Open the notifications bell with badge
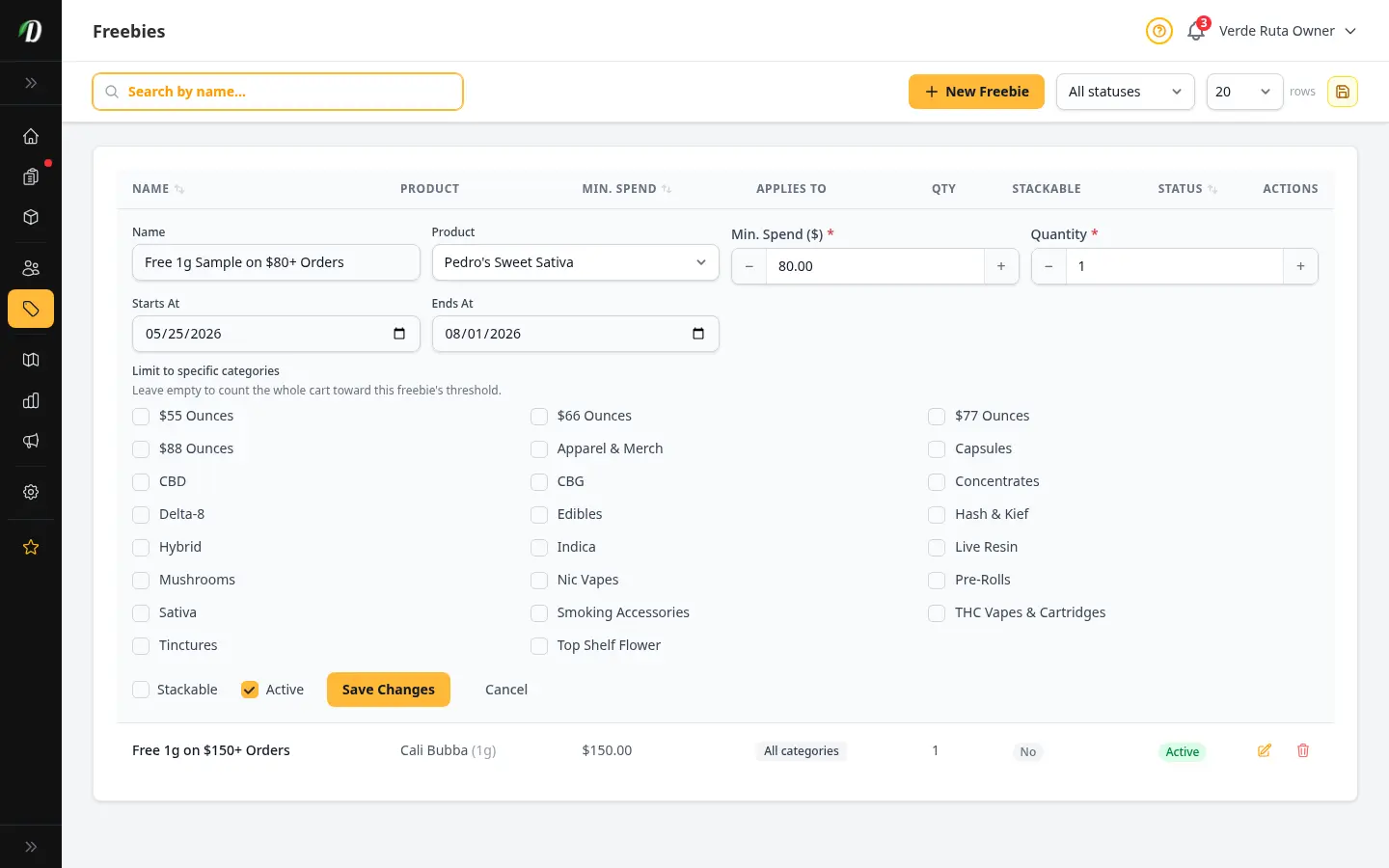1389x868 pixels. [x=1196, y=31]
